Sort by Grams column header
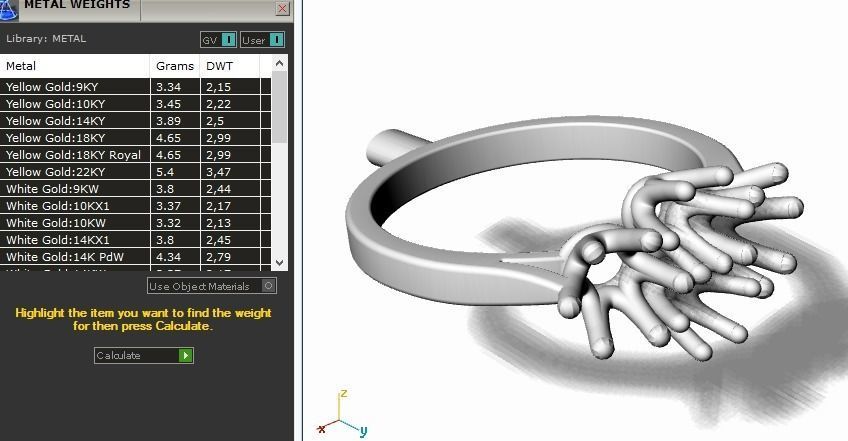Viewport: 848px width, 441px height. tap(175, 66)
